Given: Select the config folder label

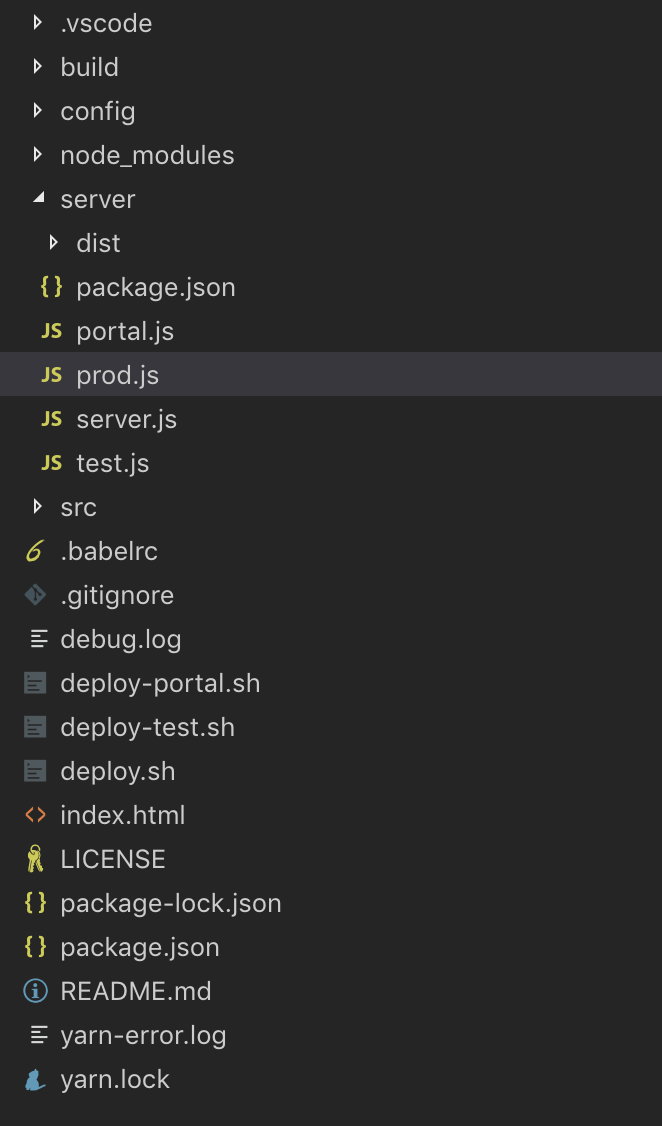Looking at the screenshot, I should point(97,111).
